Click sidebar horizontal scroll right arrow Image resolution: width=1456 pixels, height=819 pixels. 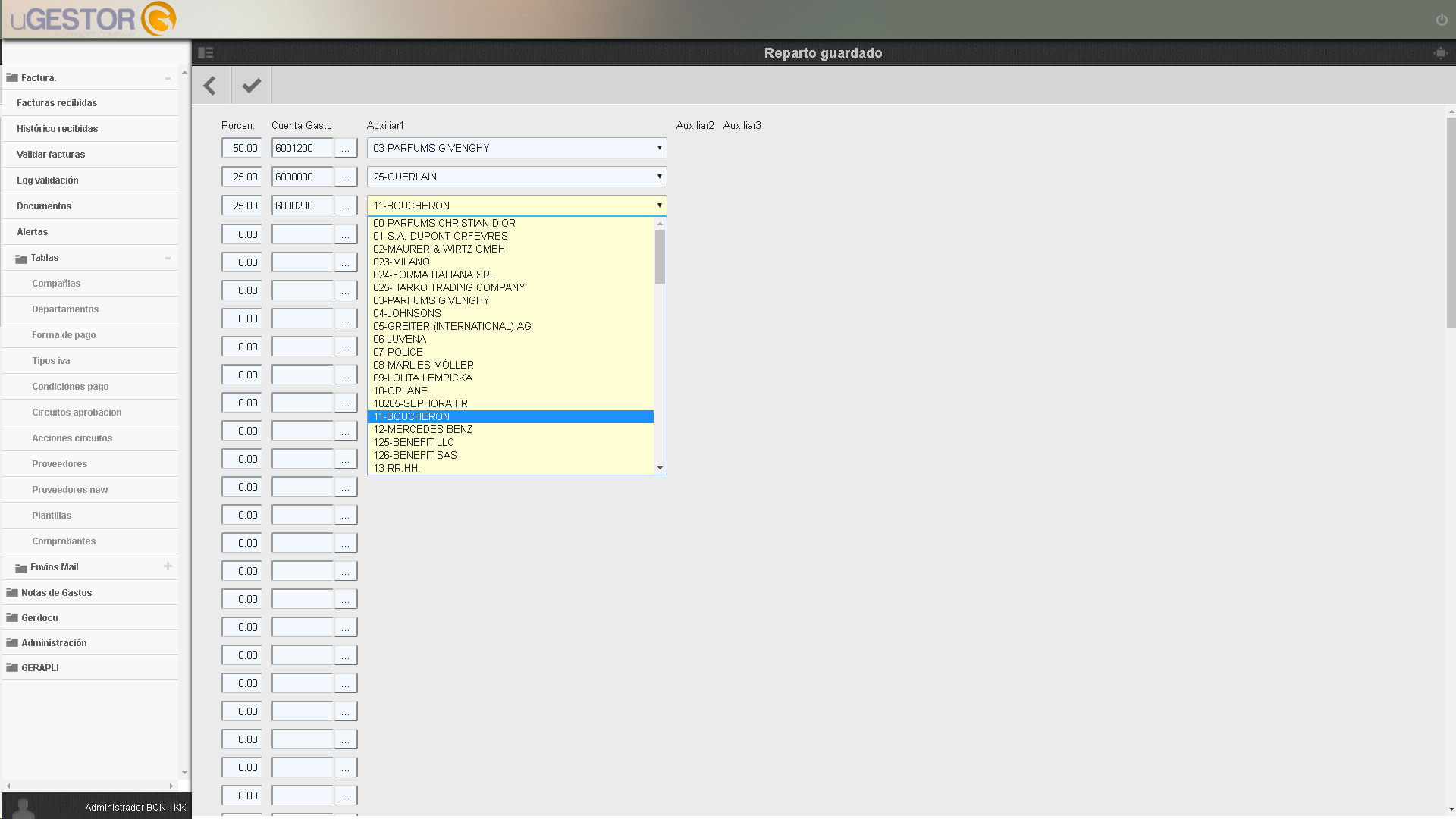(x=171, y=786)
